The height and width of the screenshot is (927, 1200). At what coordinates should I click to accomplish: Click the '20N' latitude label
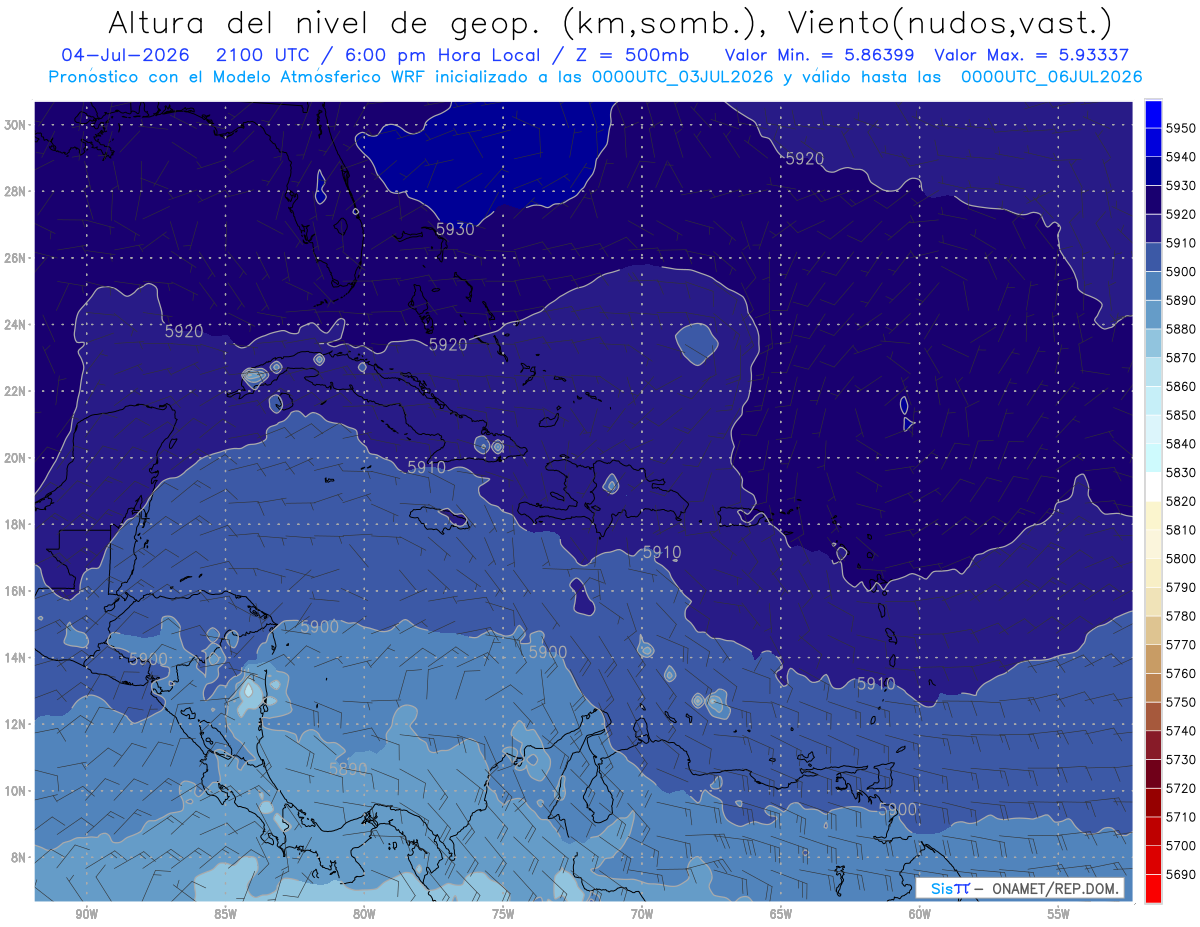[15, 458]
